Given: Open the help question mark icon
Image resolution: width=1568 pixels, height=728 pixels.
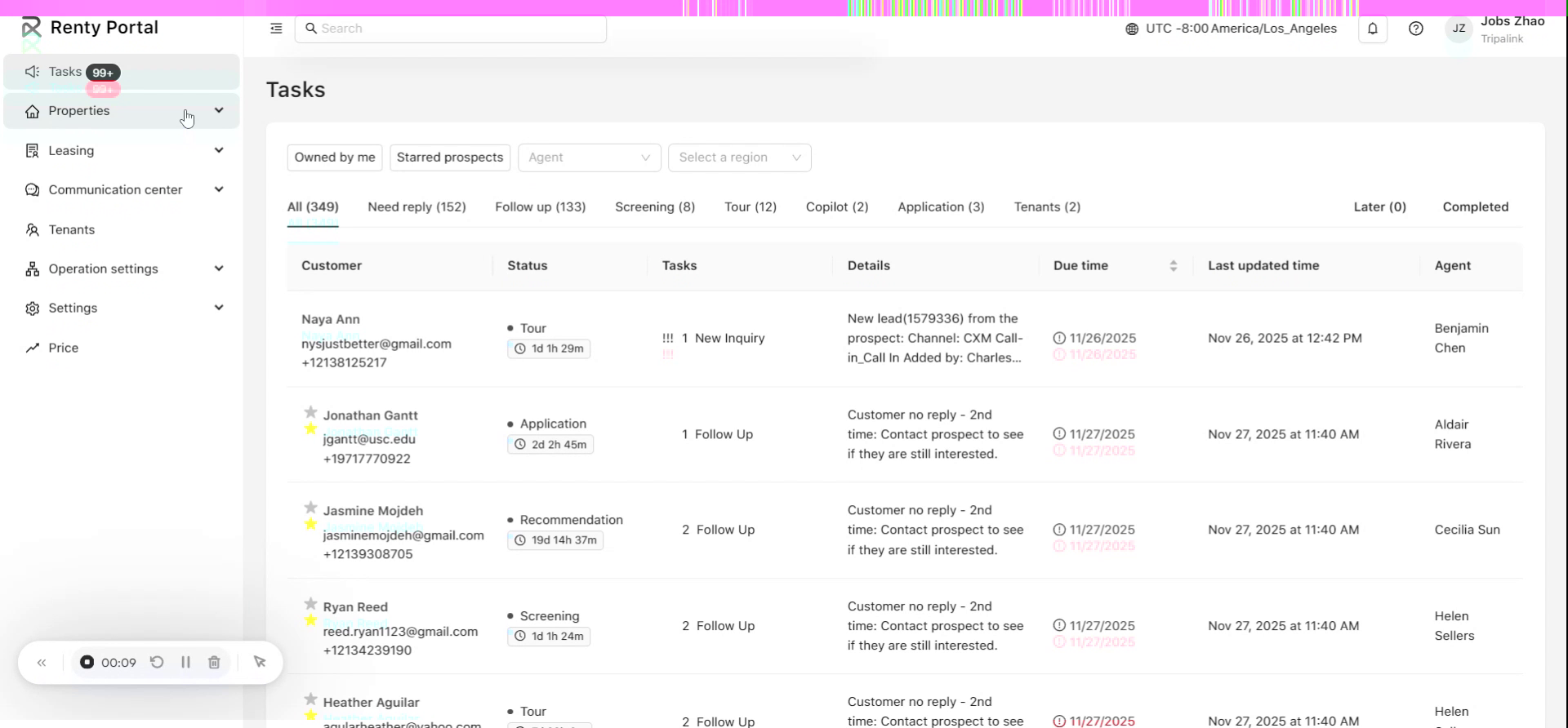Looking at the screenshot, I should click(1416, 29).
